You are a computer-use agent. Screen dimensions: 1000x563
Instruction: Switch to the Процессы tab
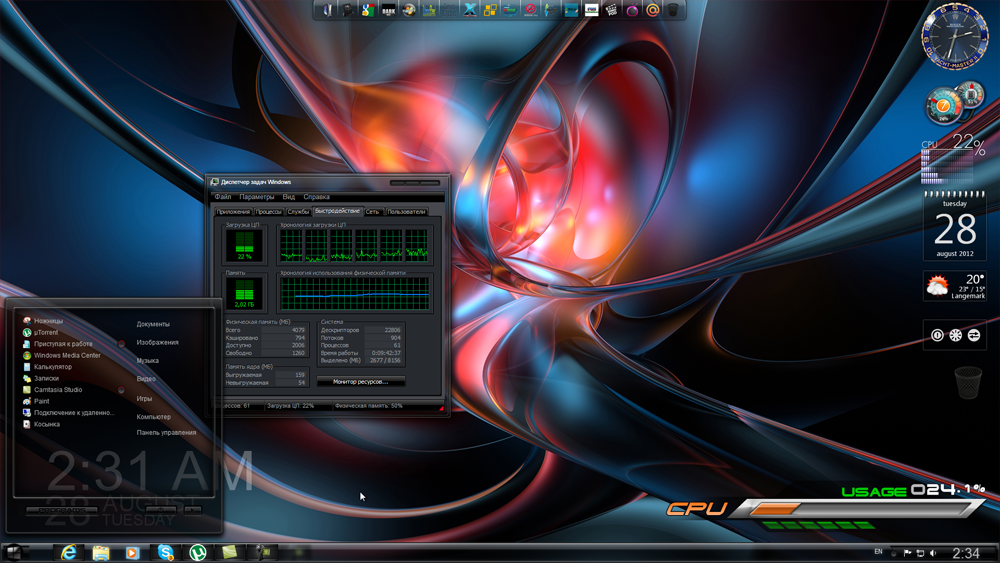[268, 212]
